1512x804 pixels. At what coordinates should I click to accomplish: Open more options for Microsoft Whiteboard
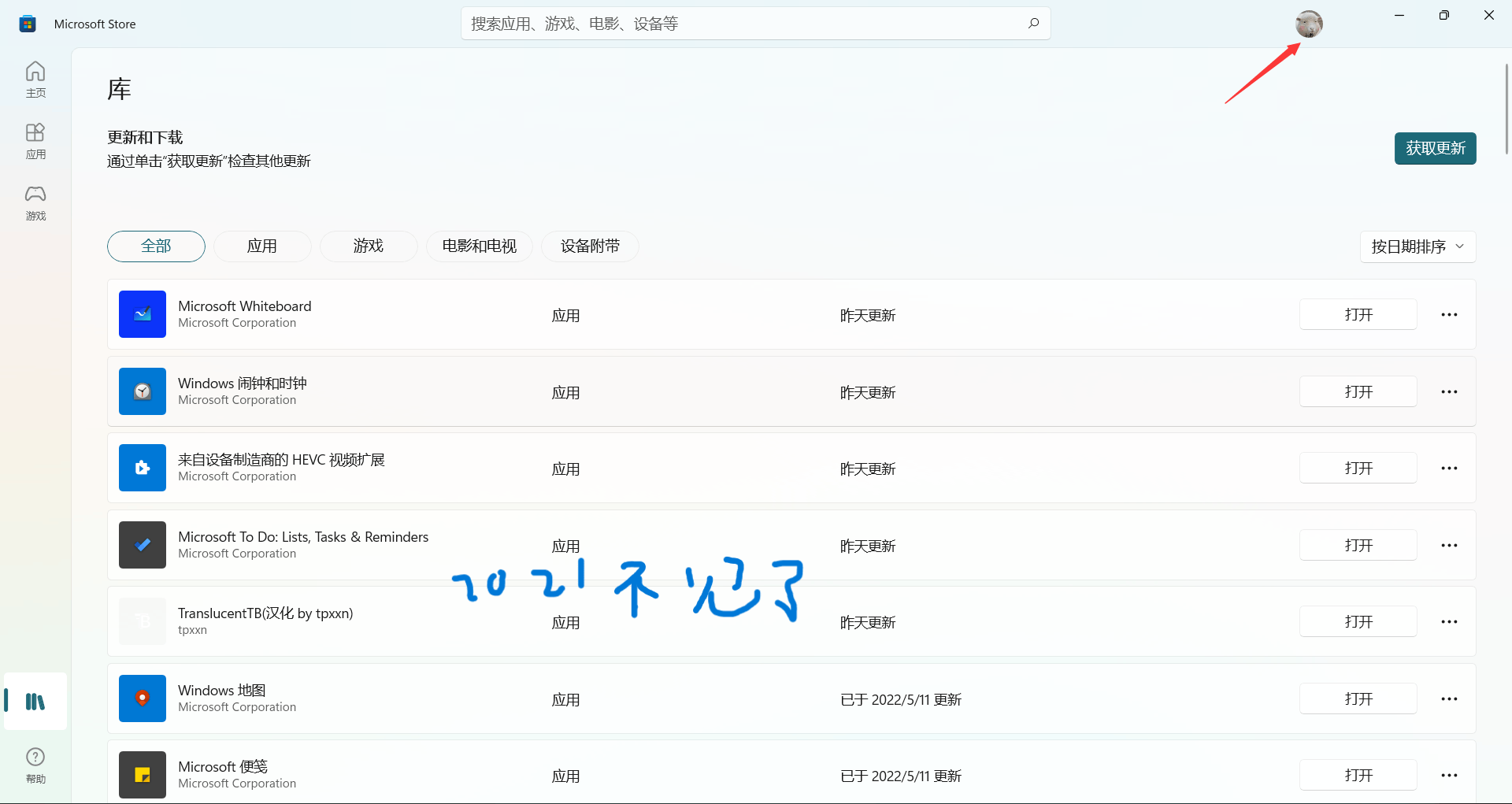point(1449,314)
